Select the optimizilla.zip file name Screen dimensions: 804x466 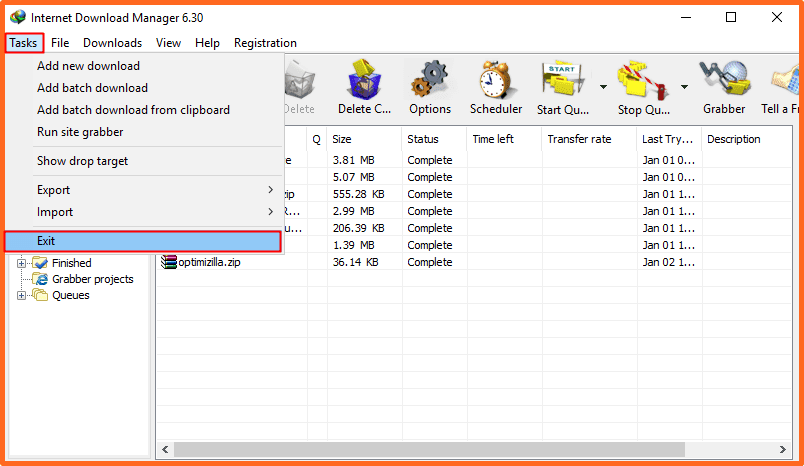209,262
